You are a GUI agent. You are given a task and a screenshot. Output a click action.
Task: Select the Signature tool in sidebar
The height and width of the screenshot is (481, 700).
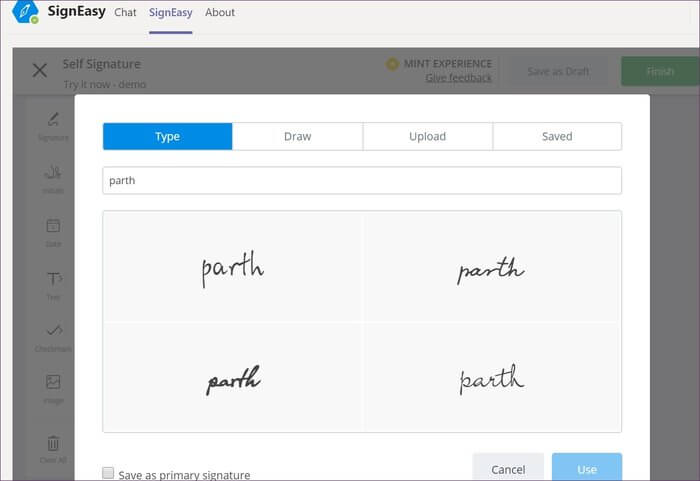[x=53, y=126]
